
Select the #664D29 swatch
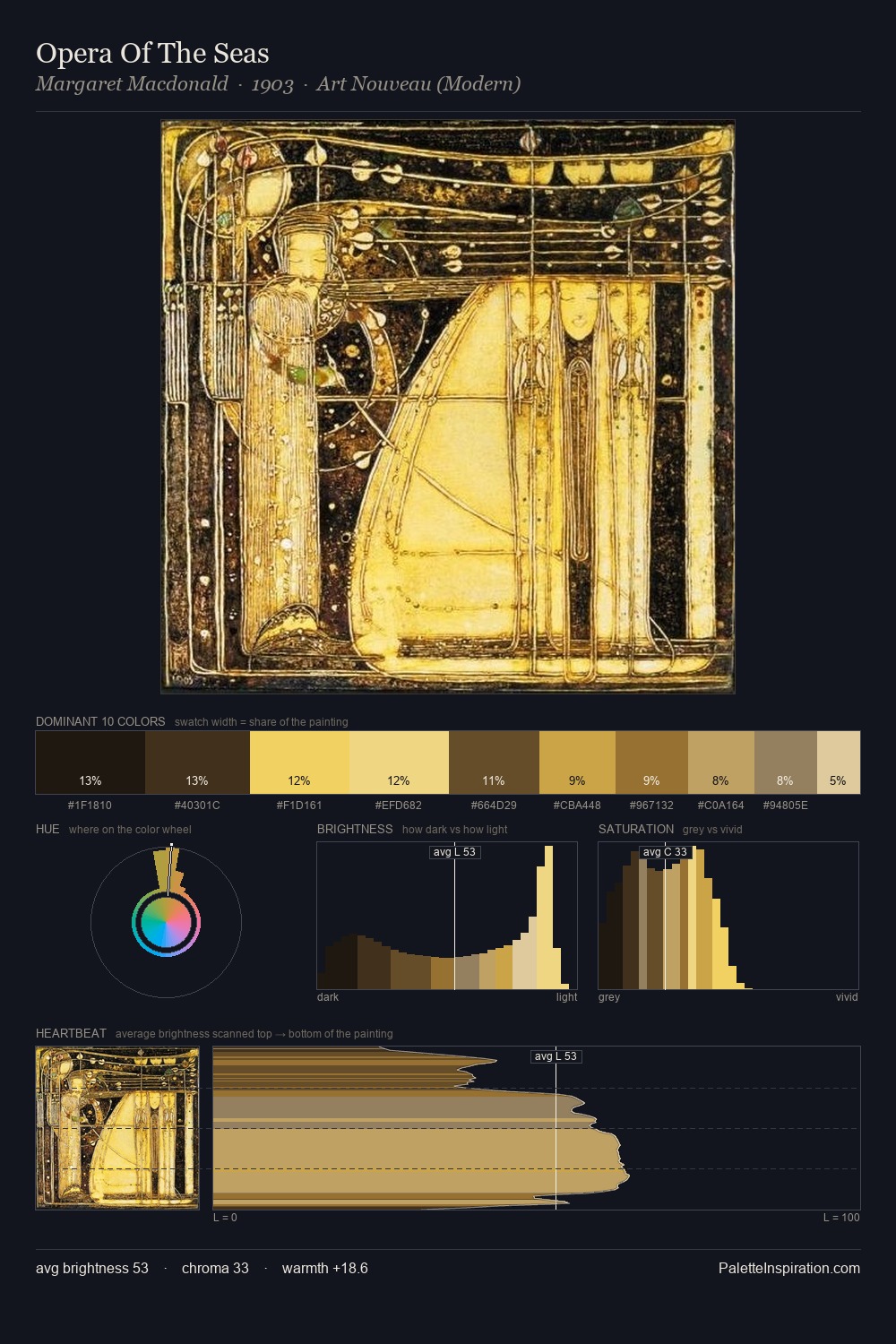pyautogui.click(x=494, y=762)
